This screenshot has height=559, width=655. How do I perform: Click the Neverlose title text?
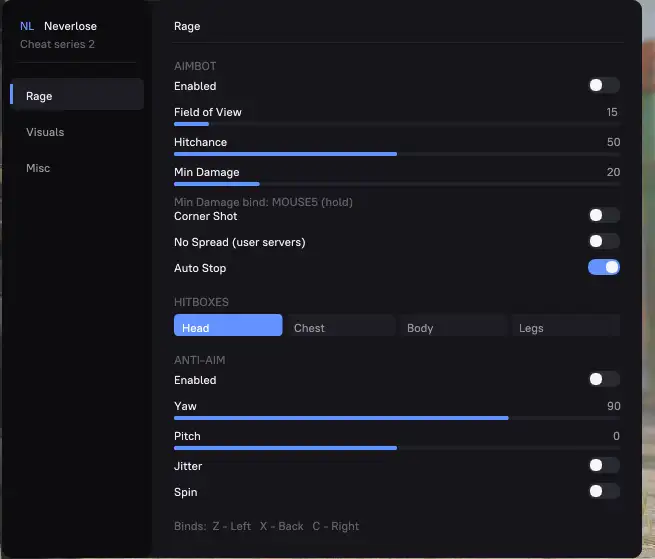pos(71,26)
